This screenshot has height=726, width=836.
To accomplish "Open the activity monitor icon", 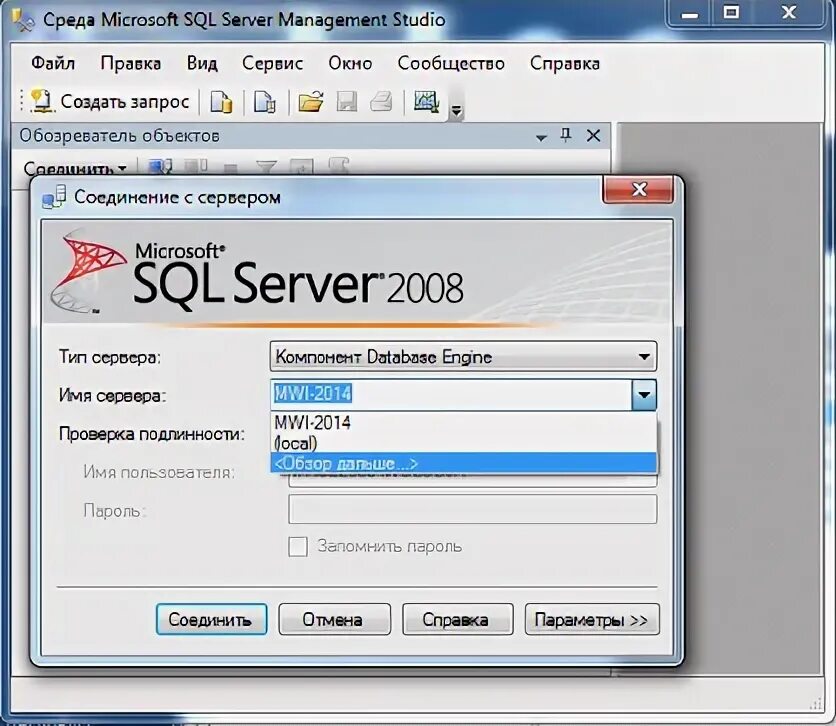I will tap(427, 101).
